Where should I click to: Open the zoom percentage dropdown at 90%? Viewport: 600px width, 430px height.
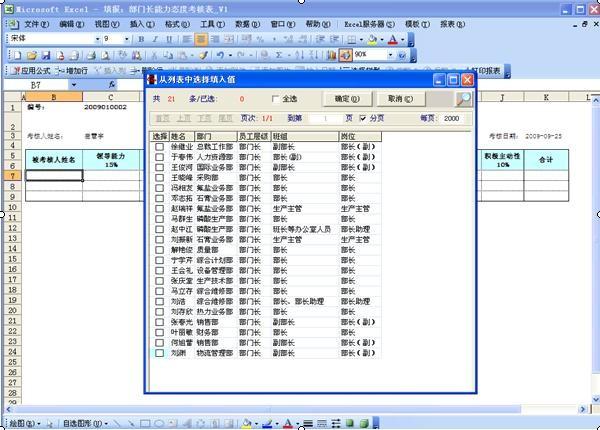(390, 55)
